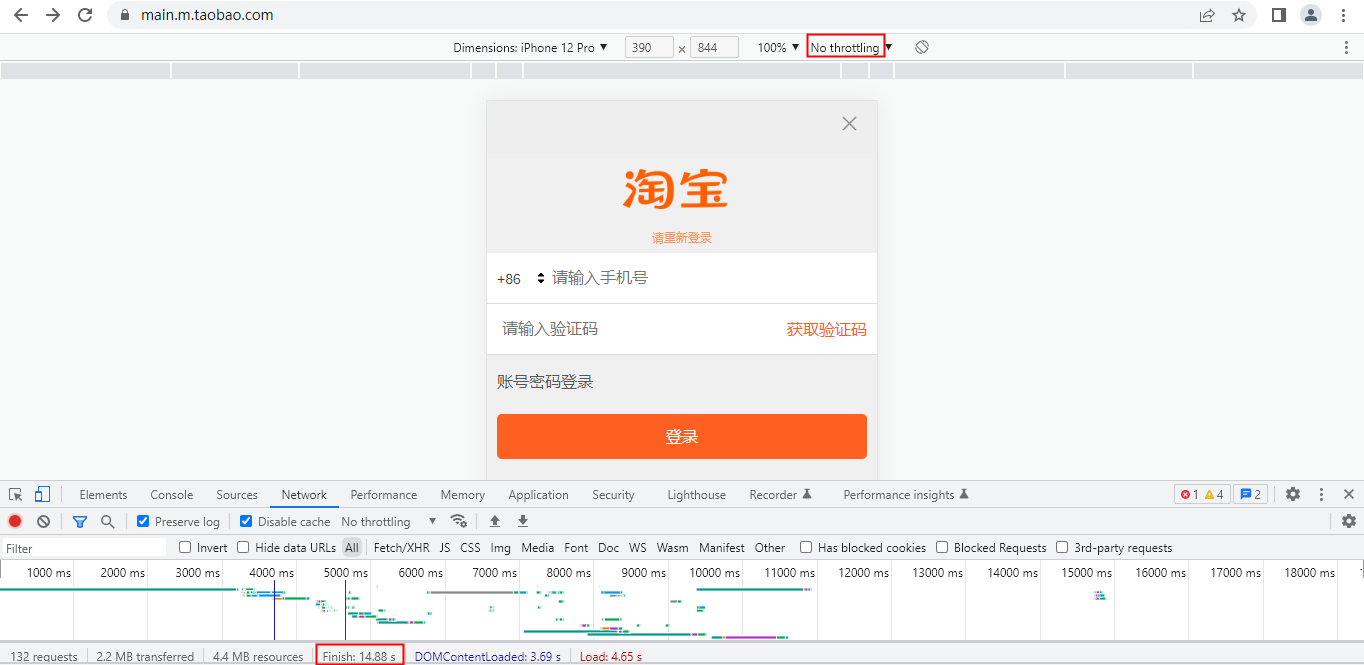Screen dimensions: 1364x665
Task: Go forward in browser history
Action: 53,15
